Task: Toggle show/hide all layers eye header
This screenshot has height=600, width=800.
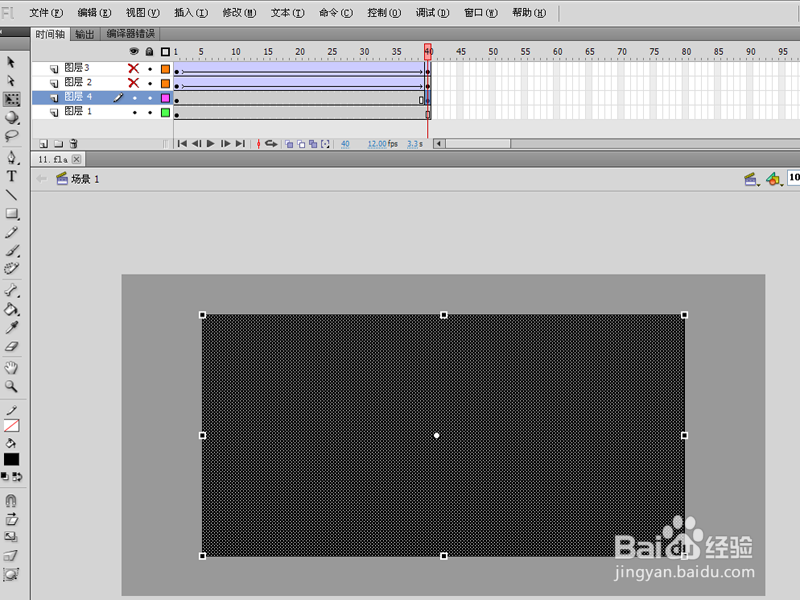Action: coord(134,52)
